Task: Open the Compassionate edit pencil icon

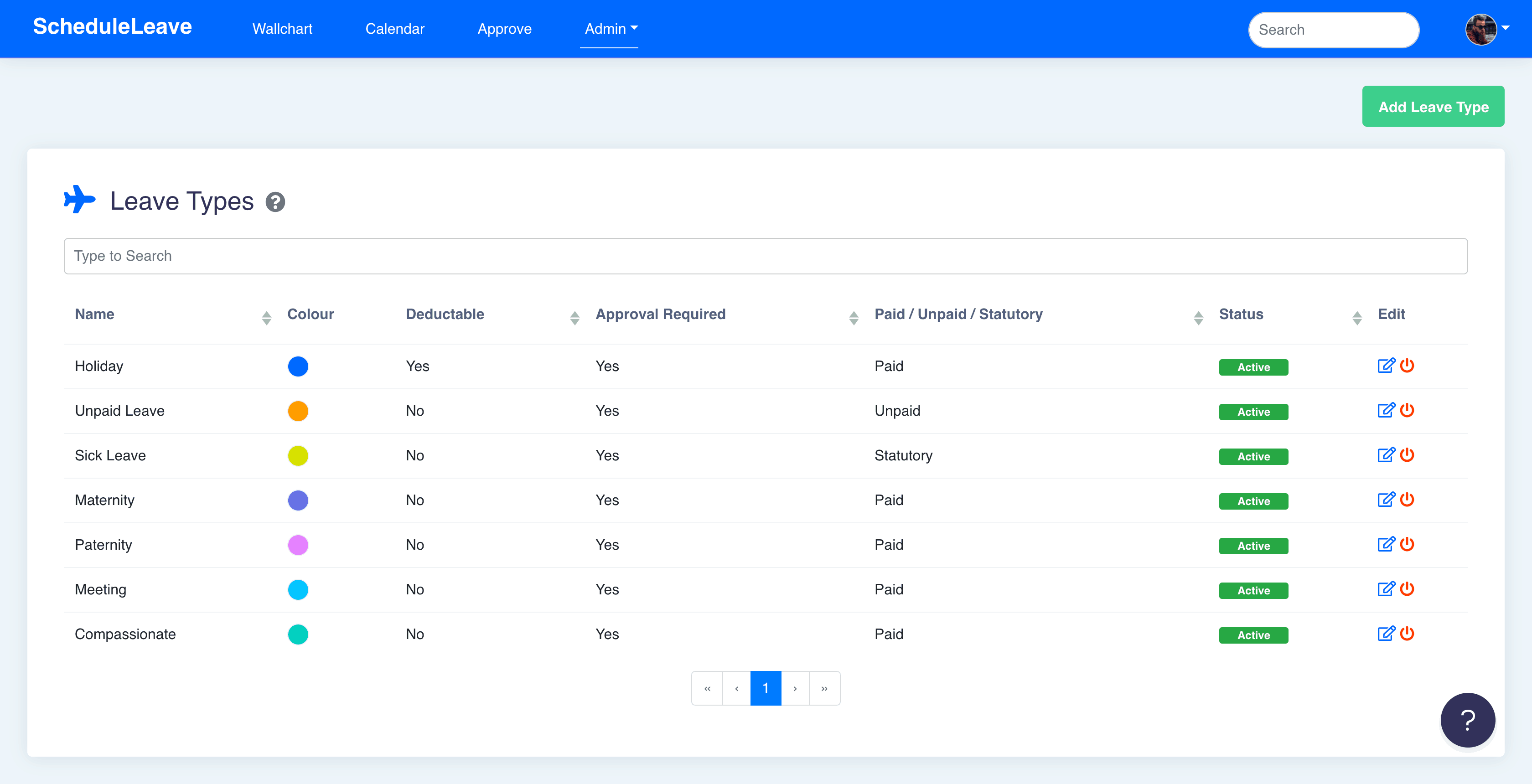Action: (1385, 633)
